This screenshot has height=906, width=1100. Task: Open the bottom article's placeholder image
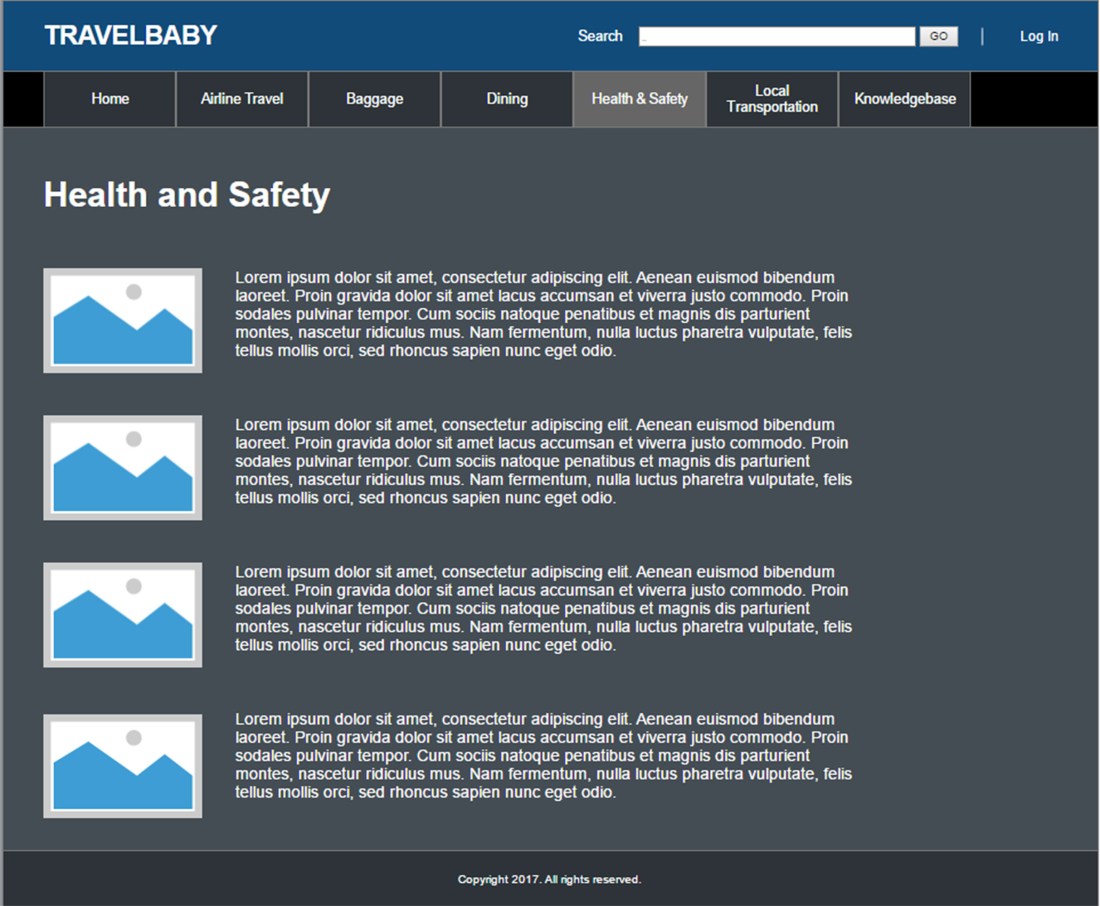click(x=121, y=765)
